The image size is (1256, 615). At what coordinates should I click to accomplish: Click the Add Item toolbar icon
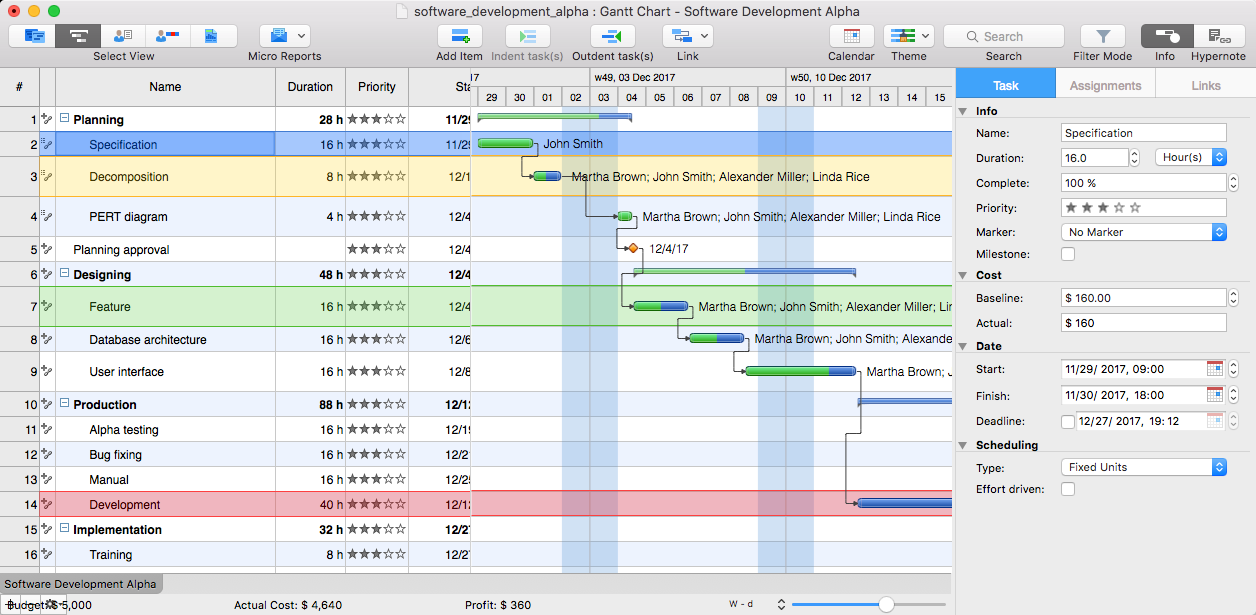point(459,36)
